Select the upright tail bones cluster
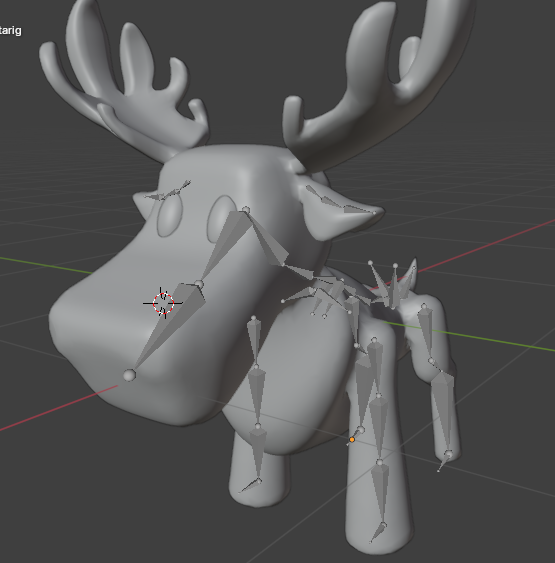555x563 pixels. tap(393, 284)
